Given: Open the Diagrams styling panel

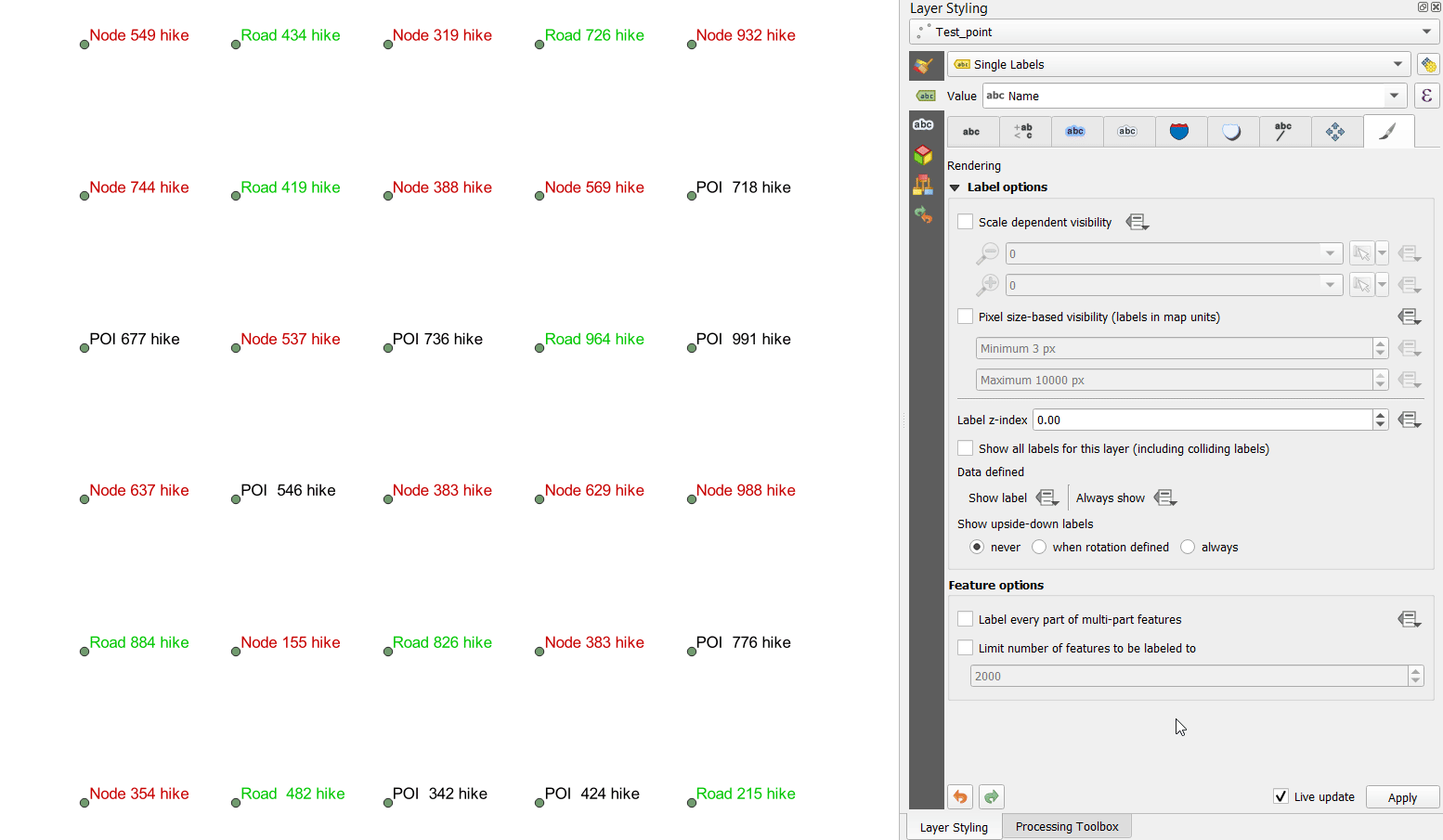Looking at the screenshot, I should click(x=925, y=185).
